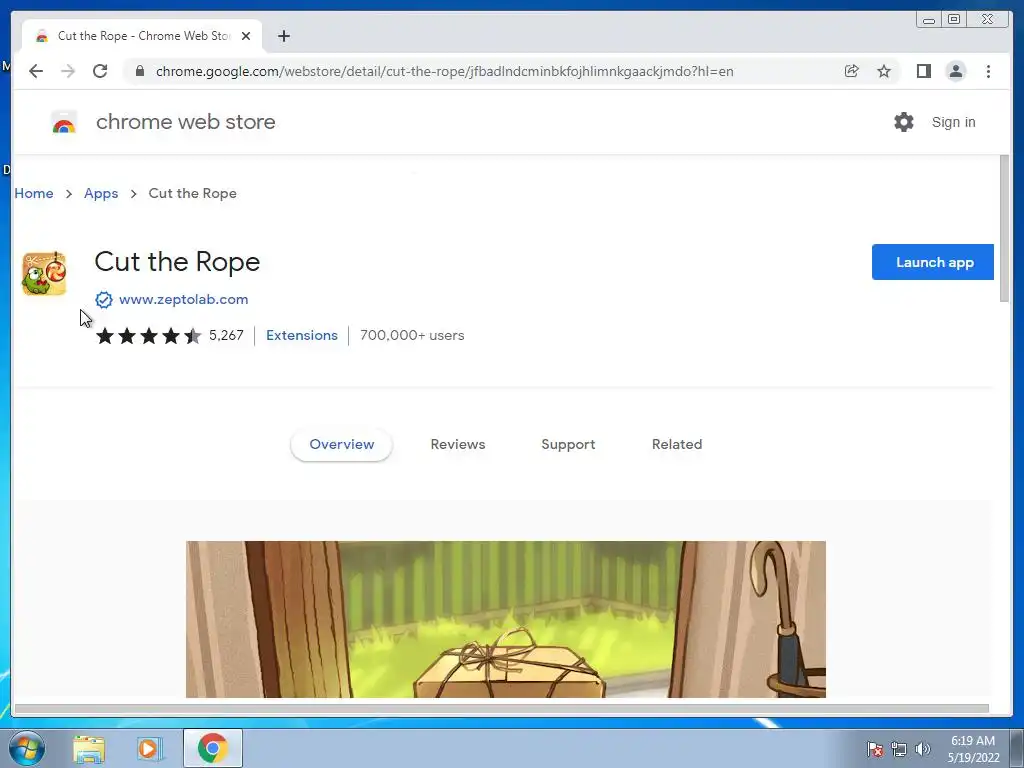Launch Windows Media Player from taskbar
The height and width of the screenshot is (768, 1024).
[148, 749]
